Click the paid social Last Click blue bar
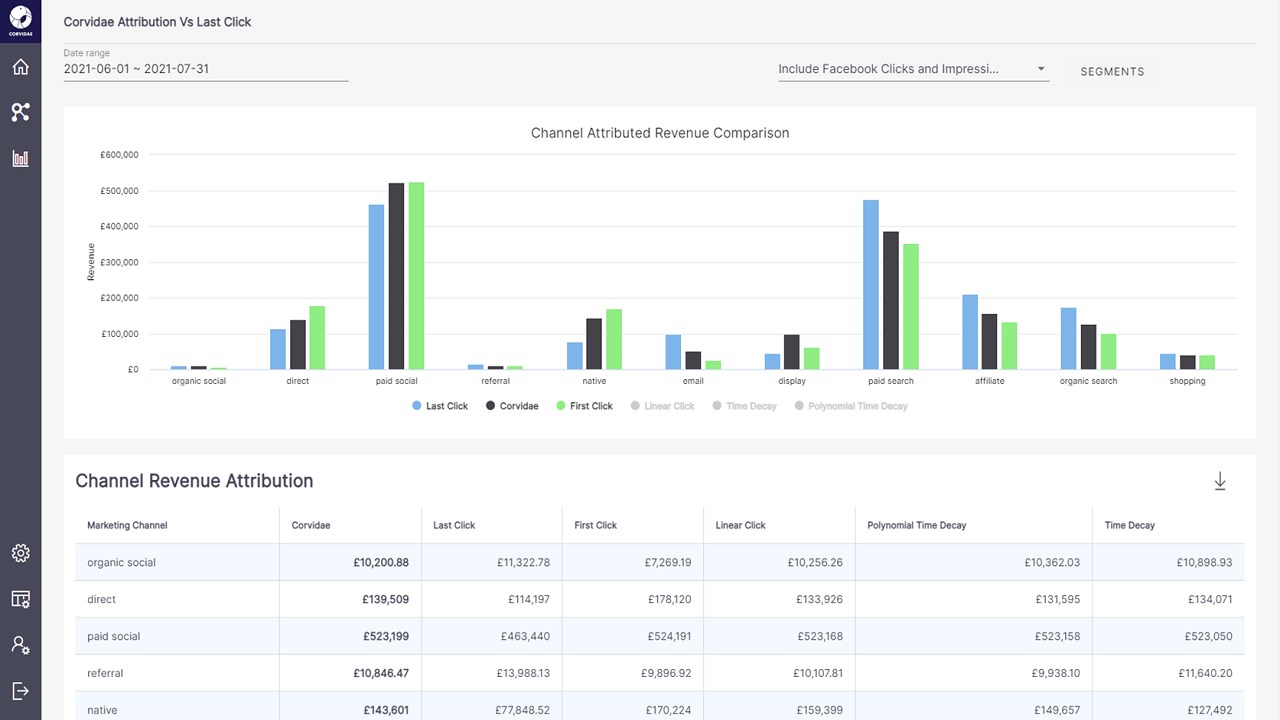Viewport: 1280px width, 720px height. [376, 287]
